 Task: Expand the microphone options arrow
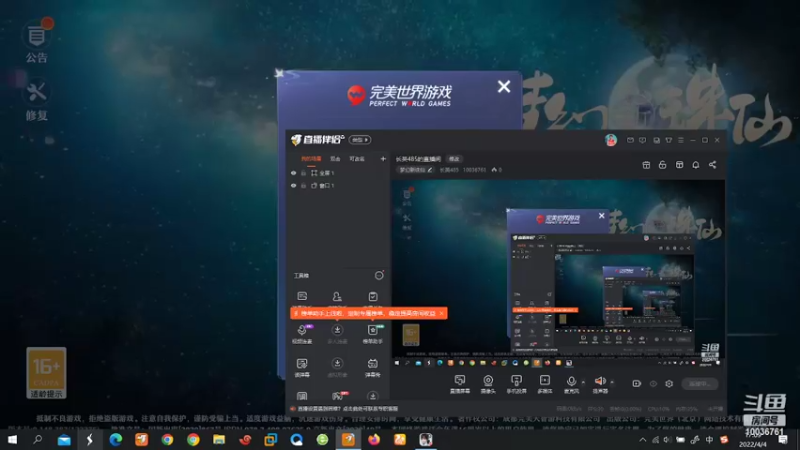point(583,382)
